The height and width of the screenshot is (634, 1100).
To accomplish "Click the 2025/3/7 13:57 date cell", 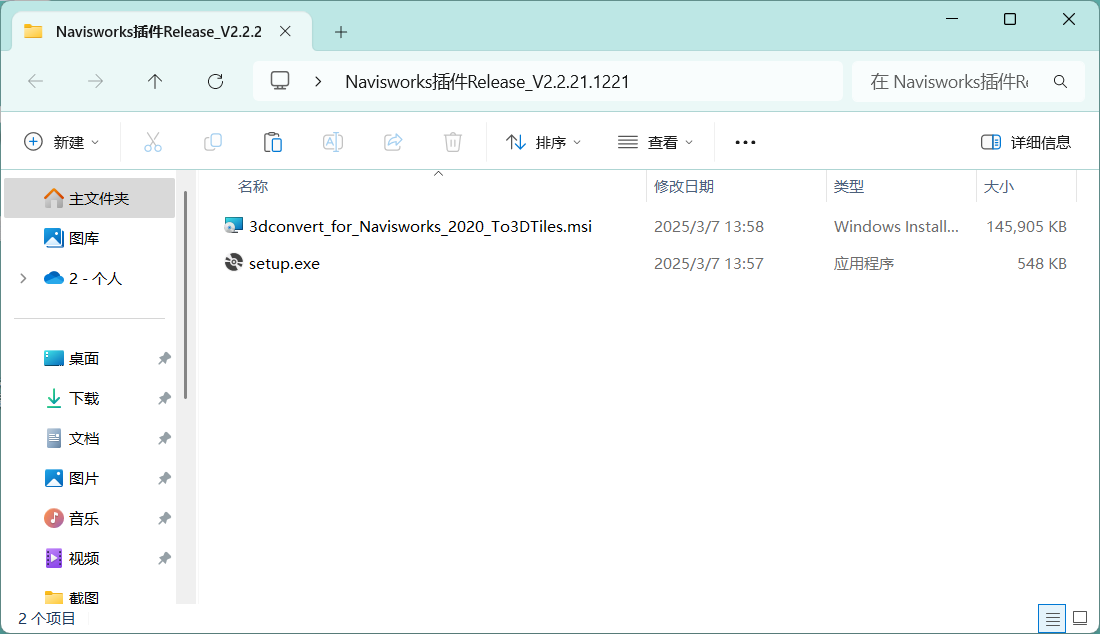I will click(x=709, y=264).
